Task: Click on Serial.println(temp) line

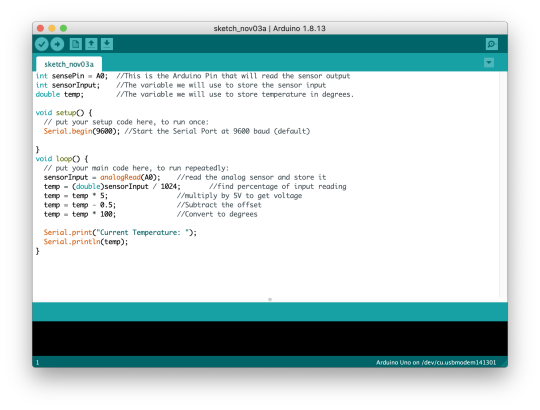Action: pos(86,242)
